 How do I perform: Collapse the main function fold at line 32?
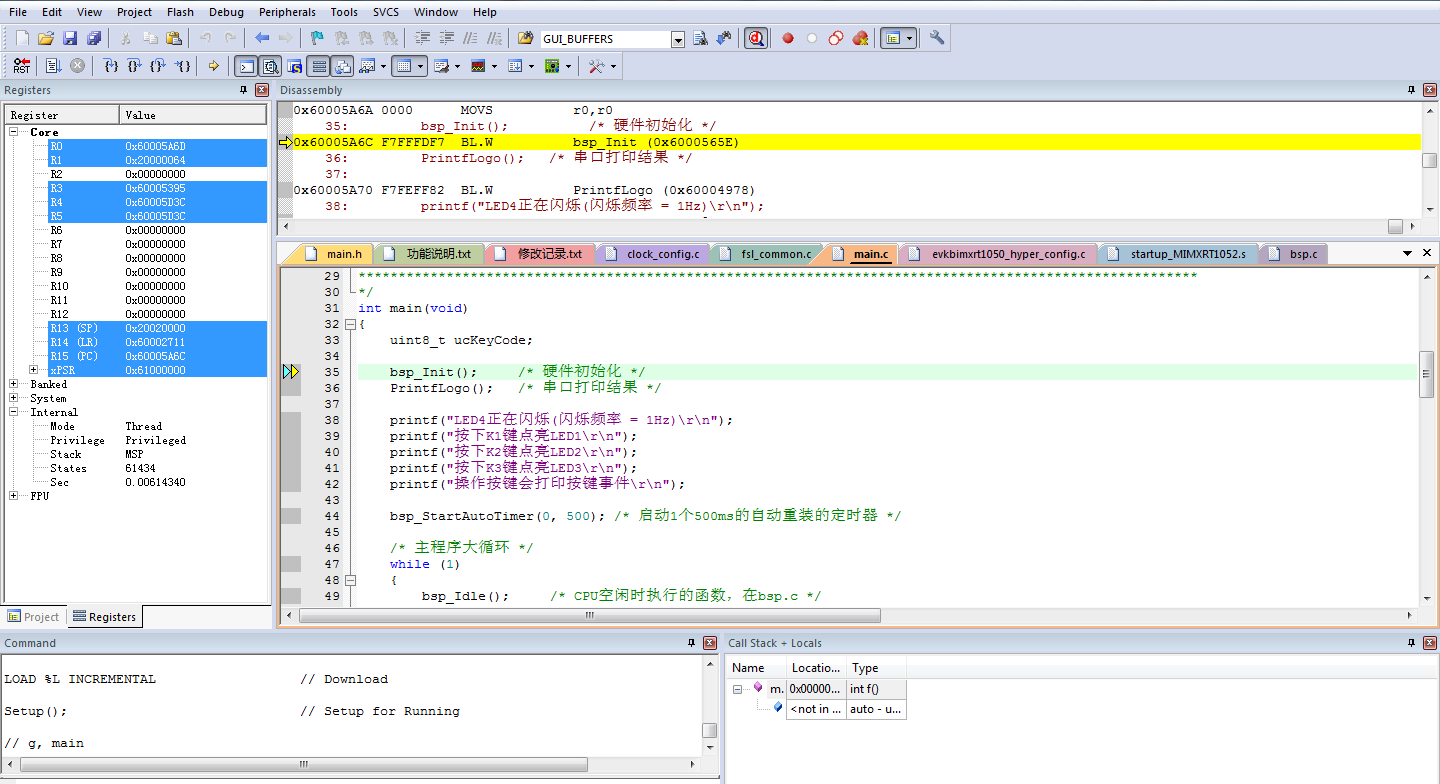(x=350, y=324)
